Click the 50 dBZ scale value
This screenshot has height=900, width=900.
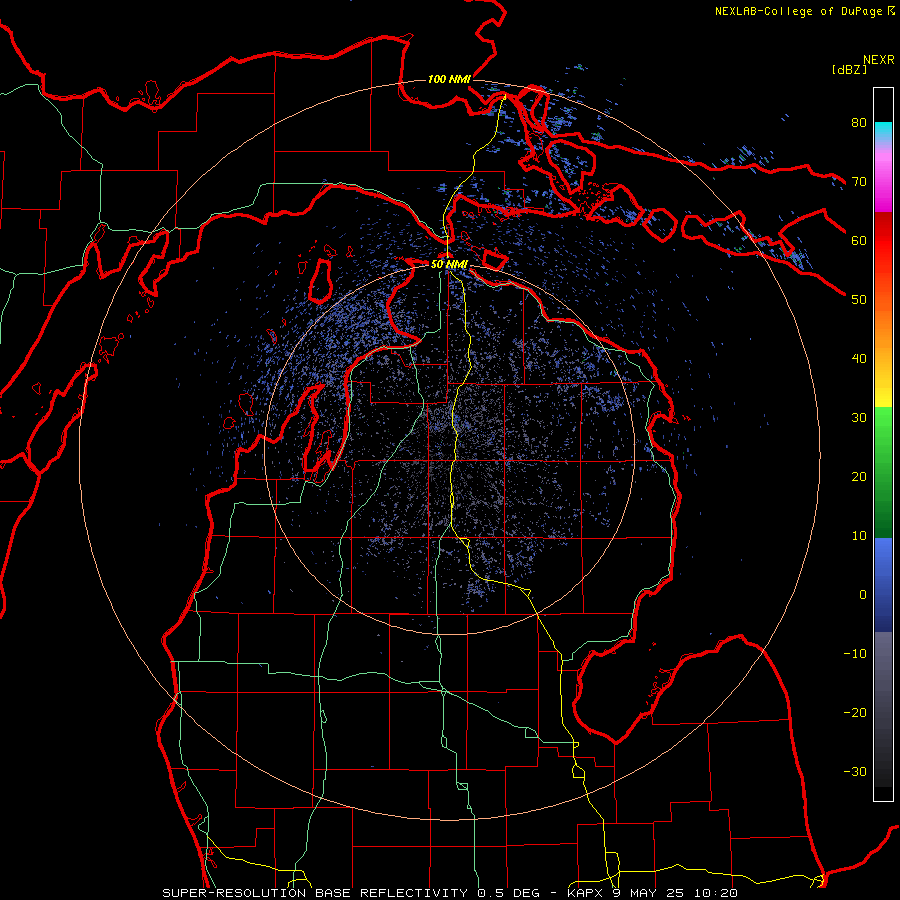pyautogui.click(x=859, y=300)
